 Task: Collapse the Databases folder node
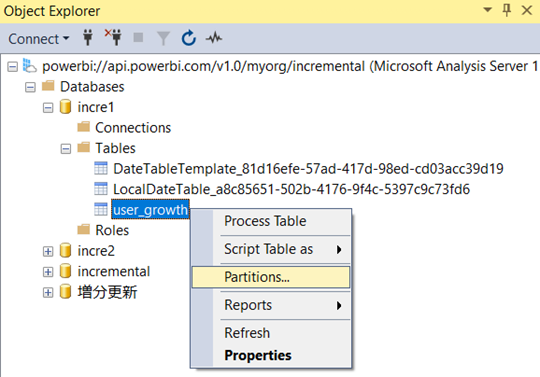[30, 87]
